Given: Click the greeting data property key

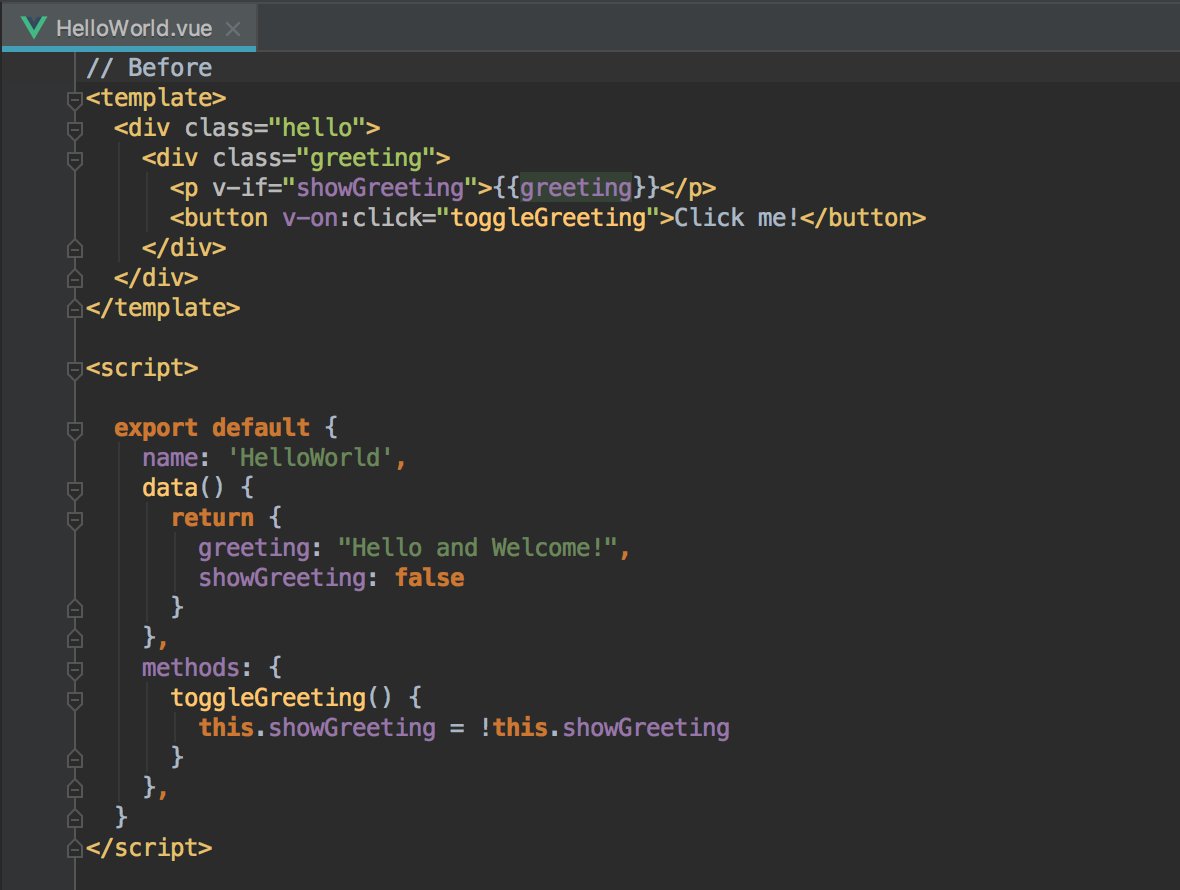Looking at the screenshot, I should click(x=254, y=548).
